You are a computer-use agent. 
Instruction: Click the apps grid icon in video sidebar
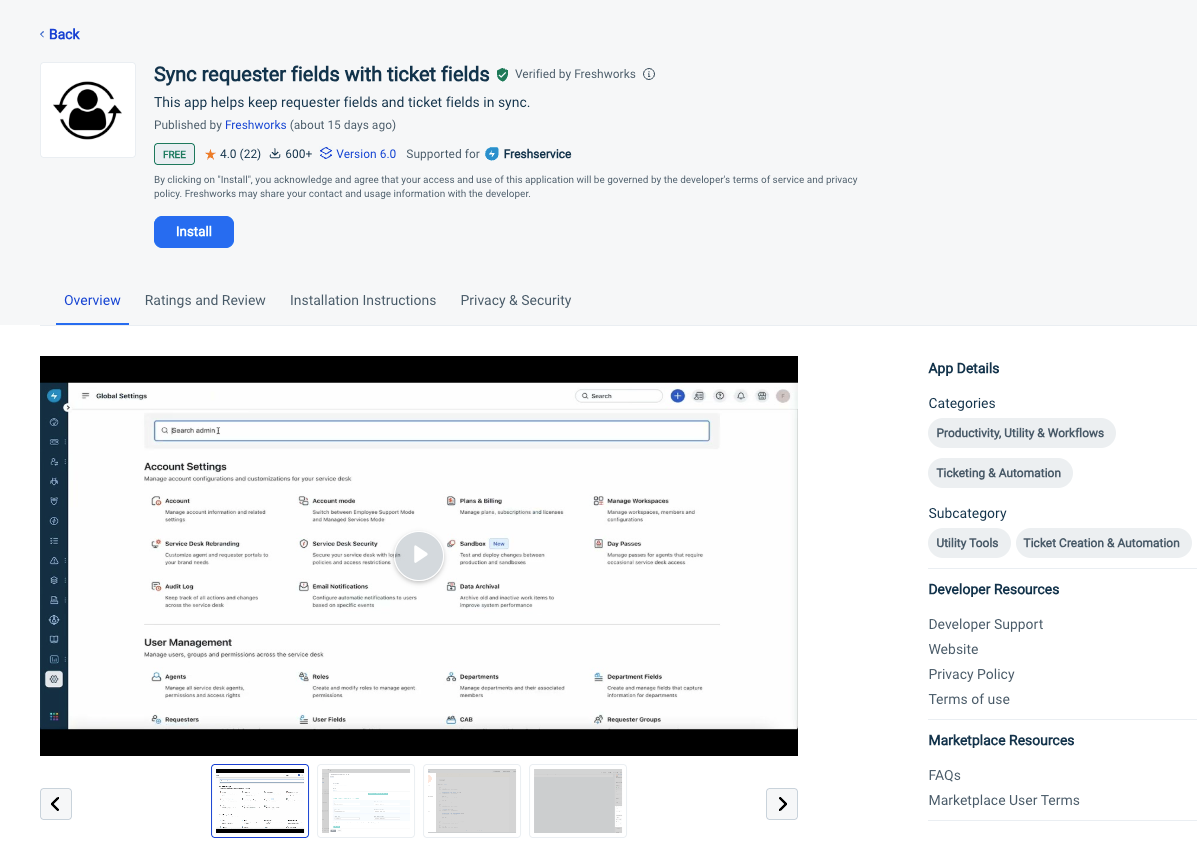pyautogui.click(x=53, y=717)
